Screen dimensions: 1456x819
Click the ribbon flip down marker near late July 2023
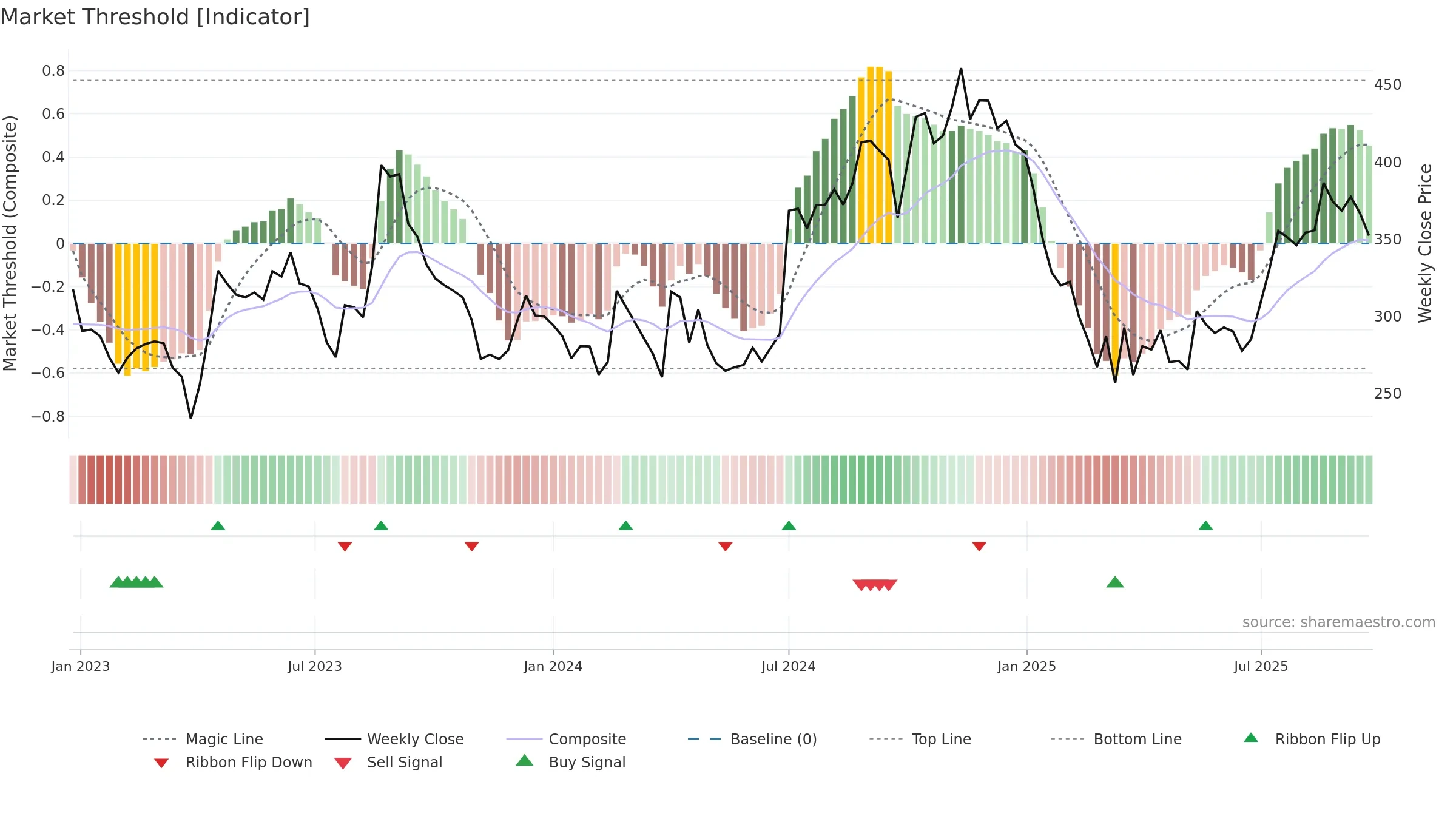pos(345,547)
